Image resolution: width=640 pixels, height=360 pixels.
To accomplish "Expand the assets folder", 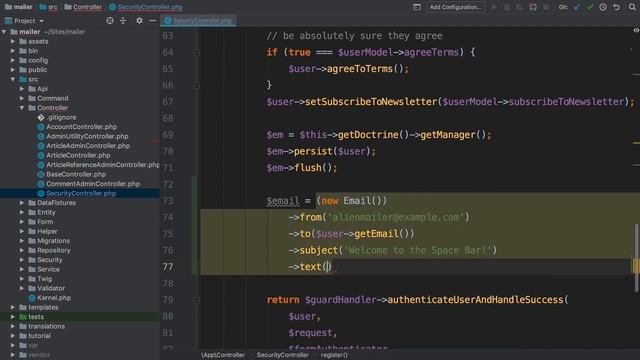I will [x=13, y=42].
